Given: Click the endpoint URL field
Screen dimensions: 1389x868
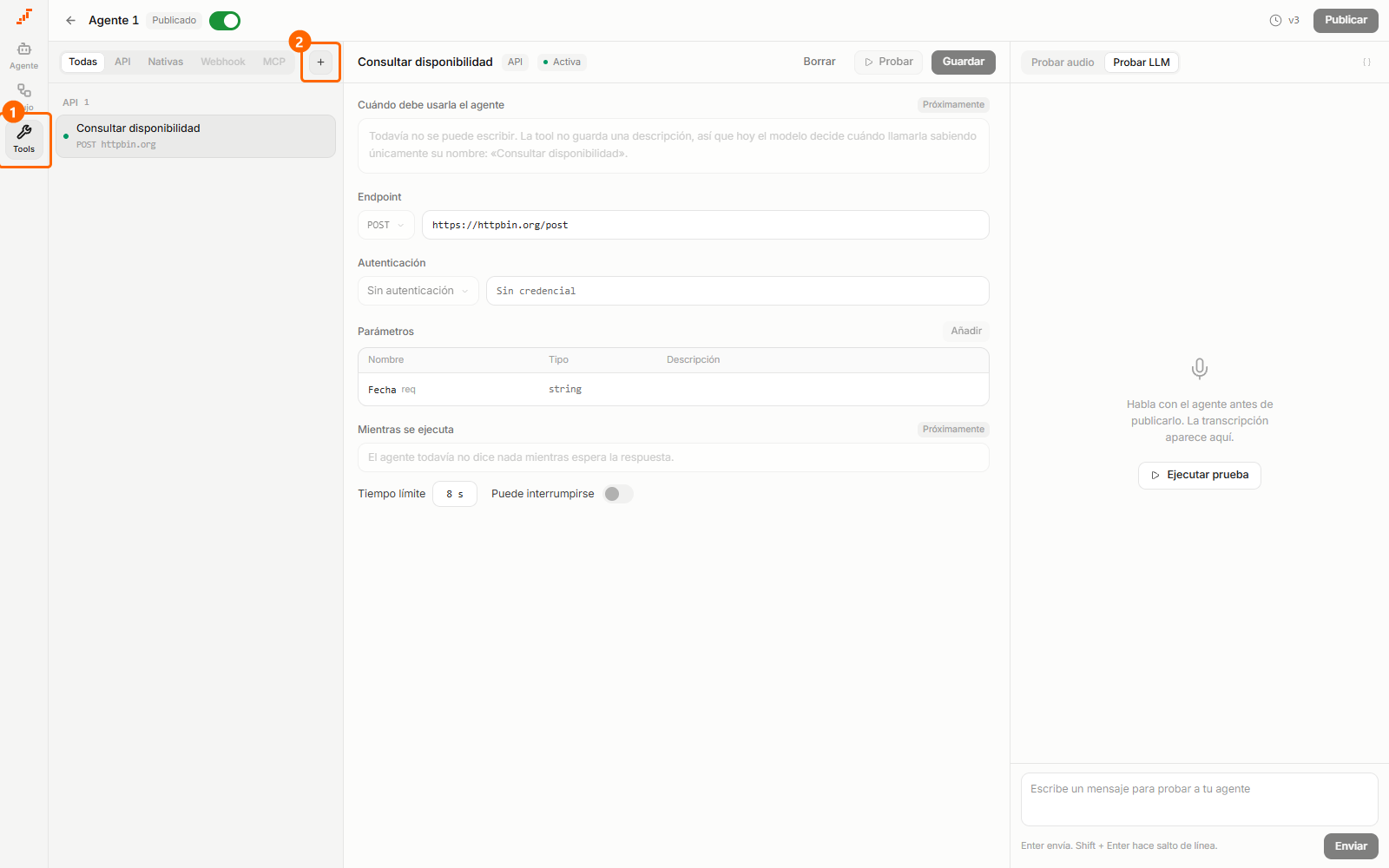Looking at the screenshot, I should pyautogui.click(x=705, y=225).
